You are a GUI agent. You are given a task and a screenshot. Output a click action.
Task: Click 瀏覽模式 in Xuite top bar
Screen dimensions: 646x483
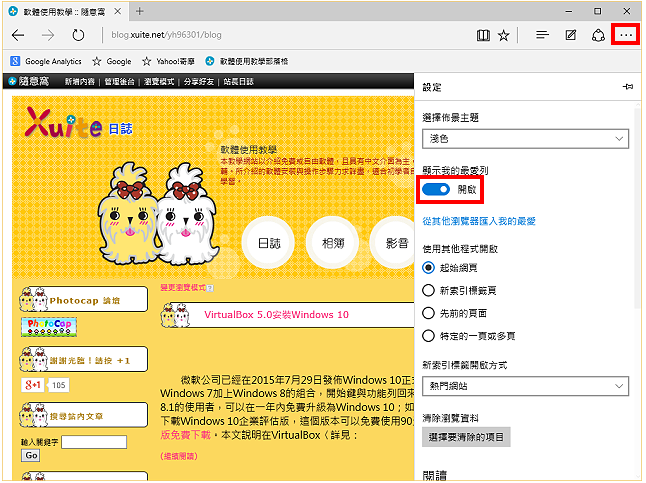159,82
